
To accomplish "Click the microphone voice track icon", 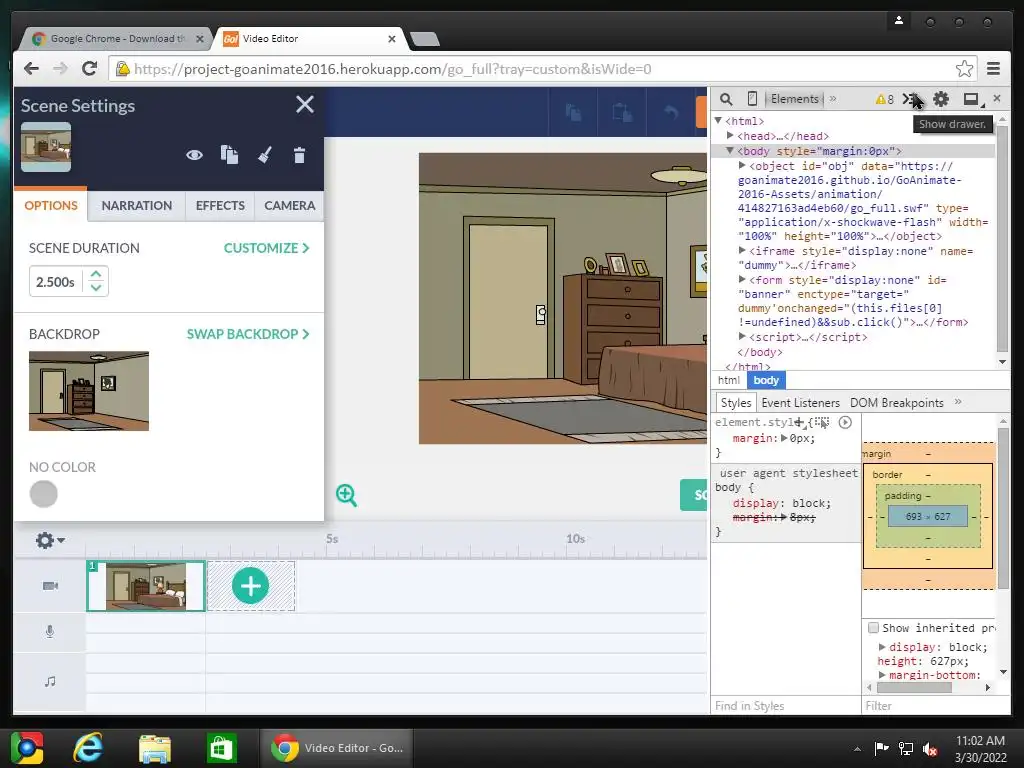I will (50, 632).
